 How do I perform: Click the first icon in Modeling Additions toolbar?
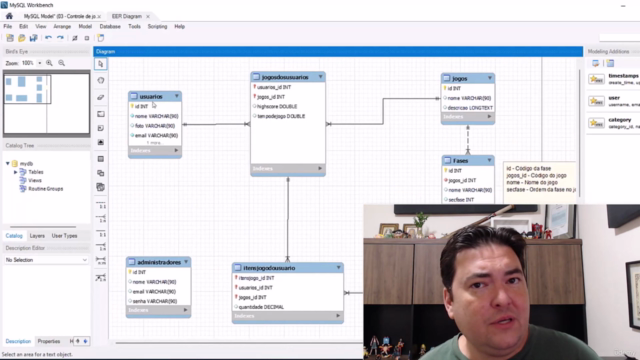(596, 63)
